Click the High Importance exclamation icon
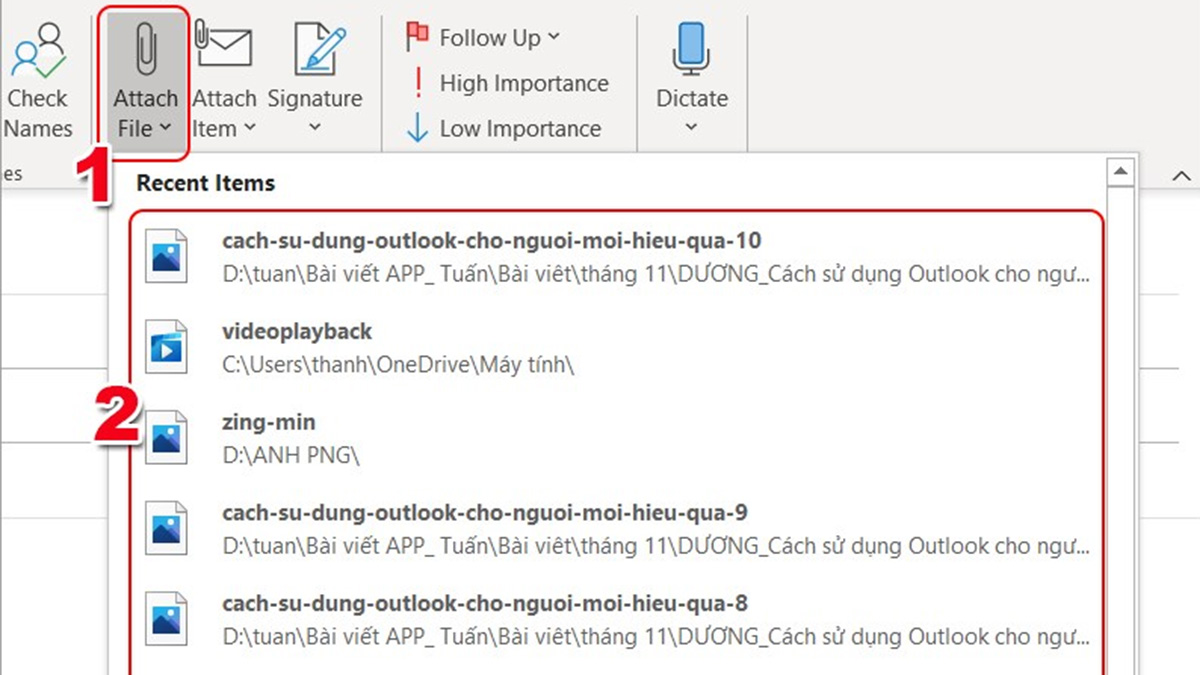Screen dimensions: 1200x675 pos(419,83)
